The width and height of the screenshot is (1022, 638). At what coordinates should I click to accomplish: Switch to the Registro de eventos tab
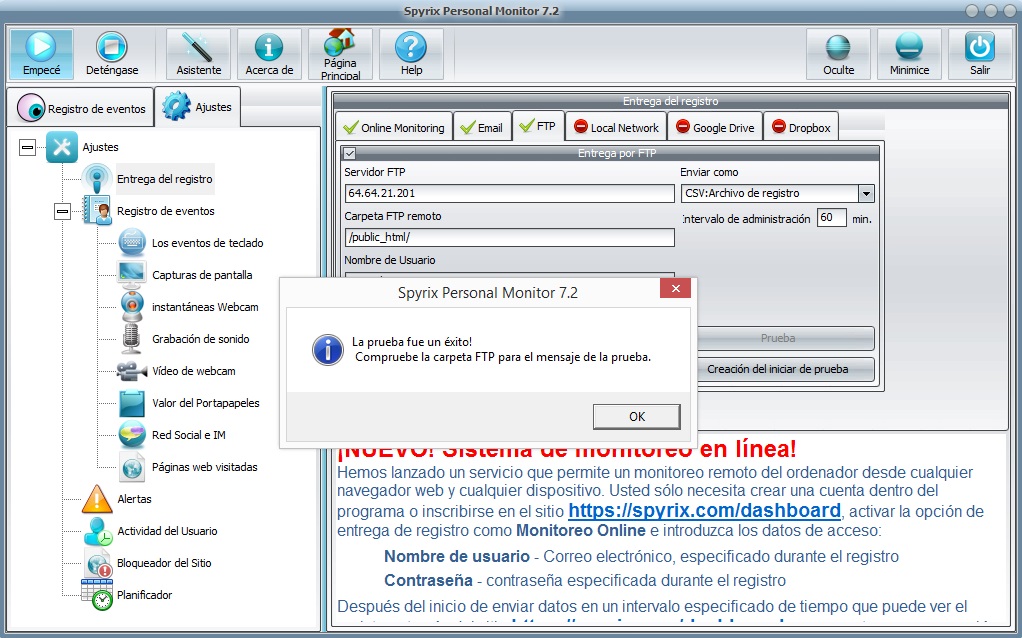pos(81,108)
